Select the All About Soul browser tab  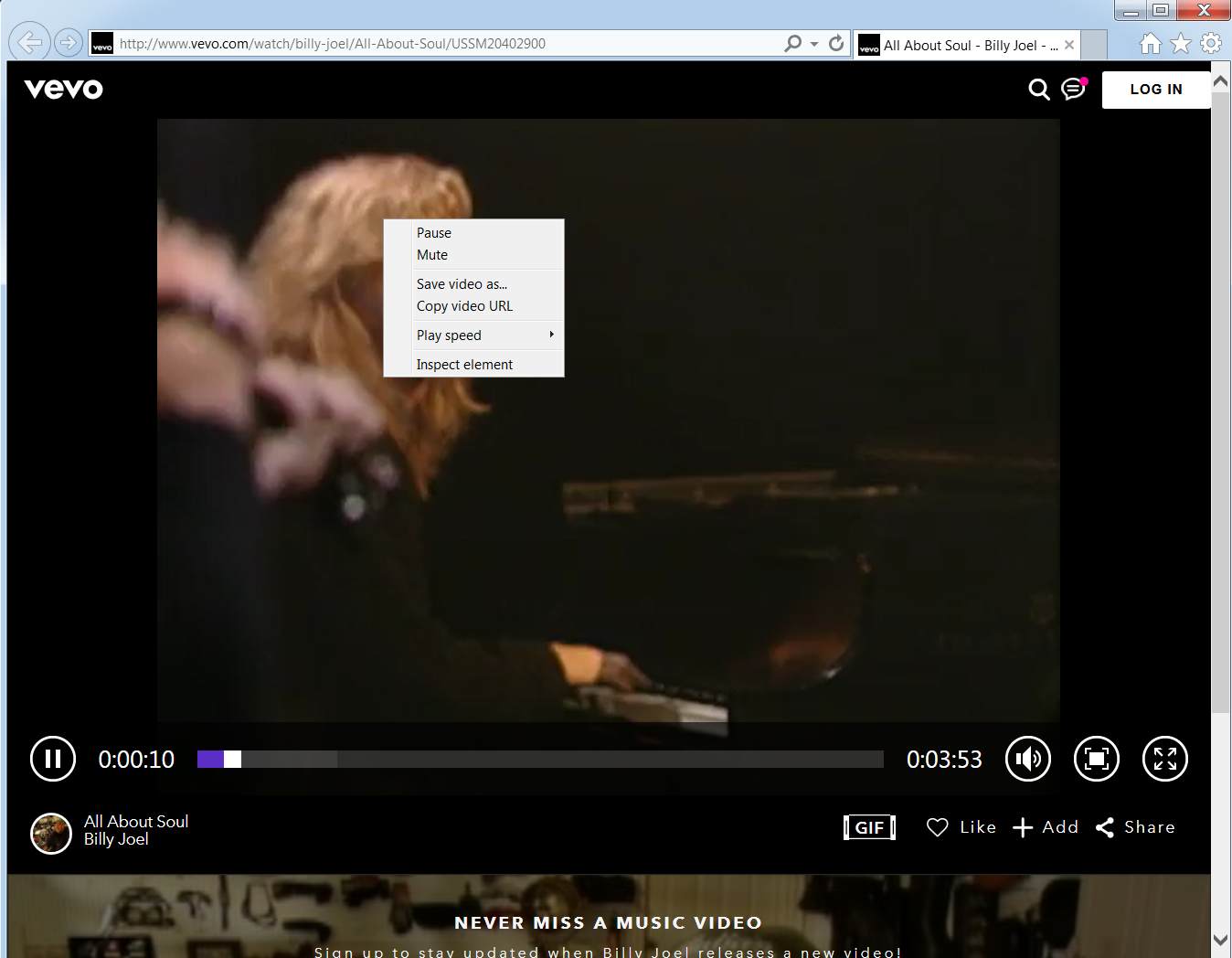click(x=968, y=45)
